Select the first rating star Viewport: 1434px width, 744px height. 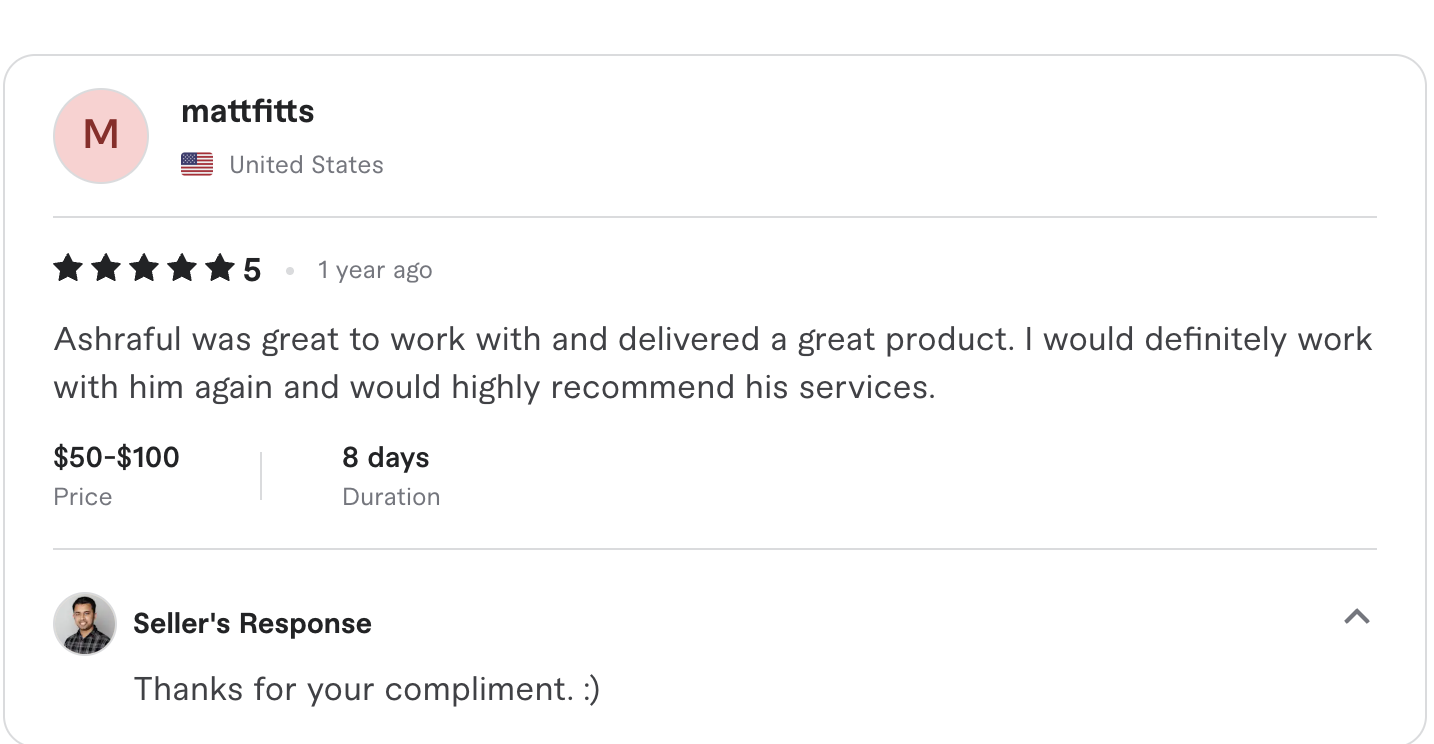pyautogui.click(x=67, y=268)
